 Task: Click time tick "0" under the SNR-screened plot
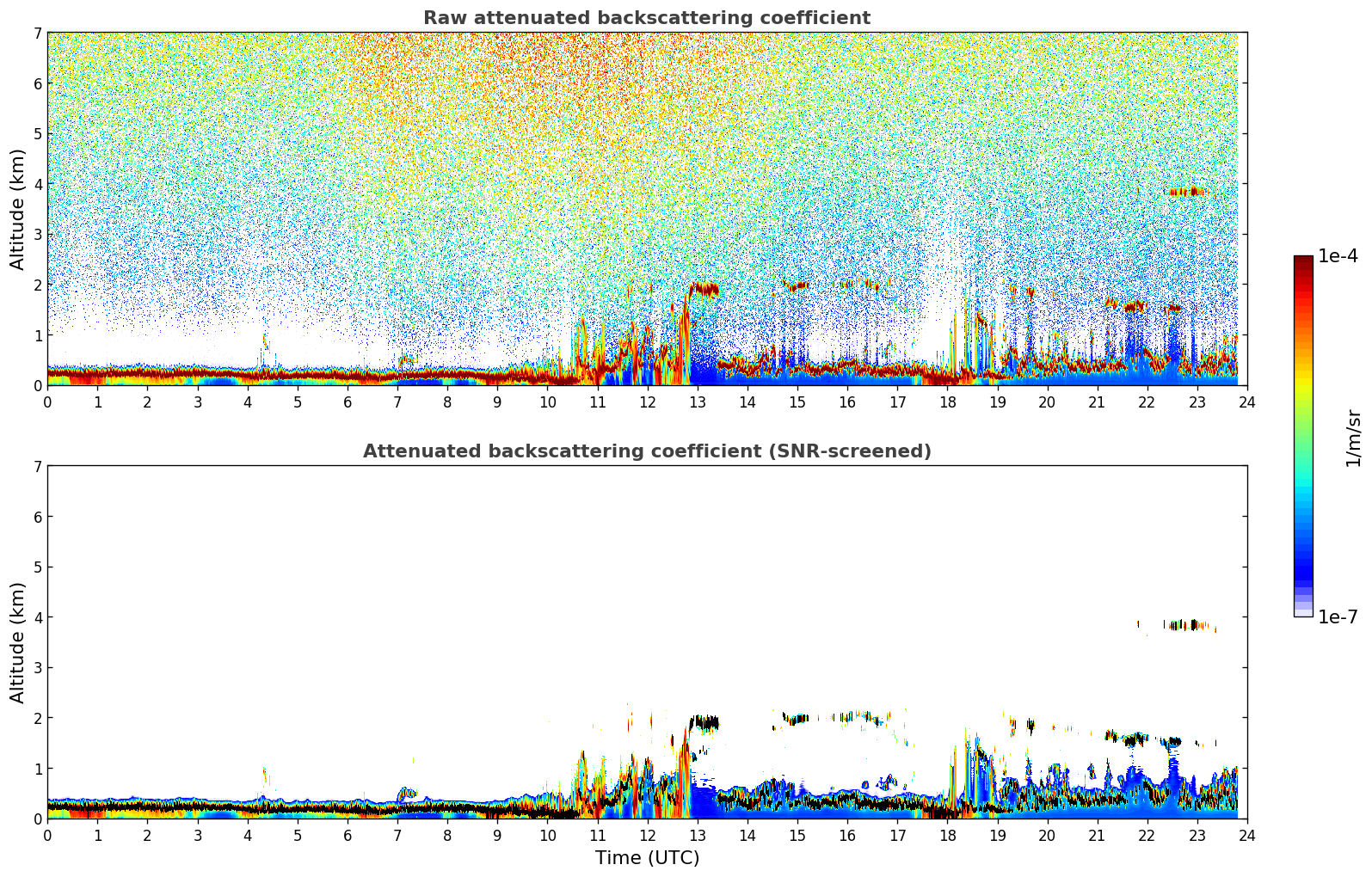click(47, 835)
